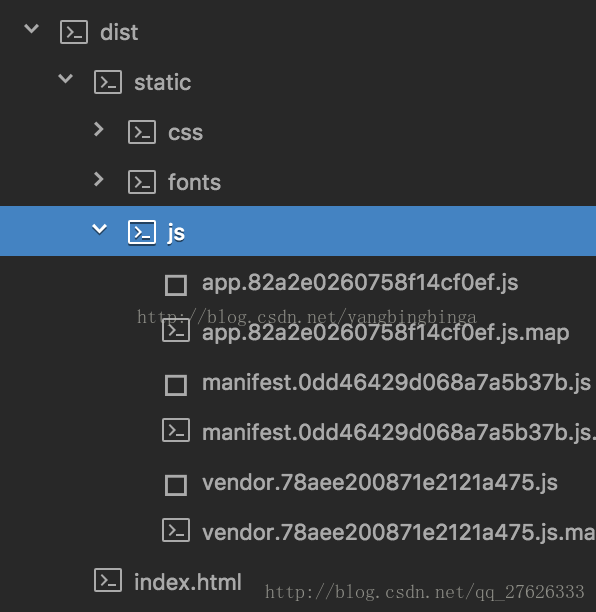Screen dimensions: 596x612
Task: Expand the fonts folder
Action: 99,179
